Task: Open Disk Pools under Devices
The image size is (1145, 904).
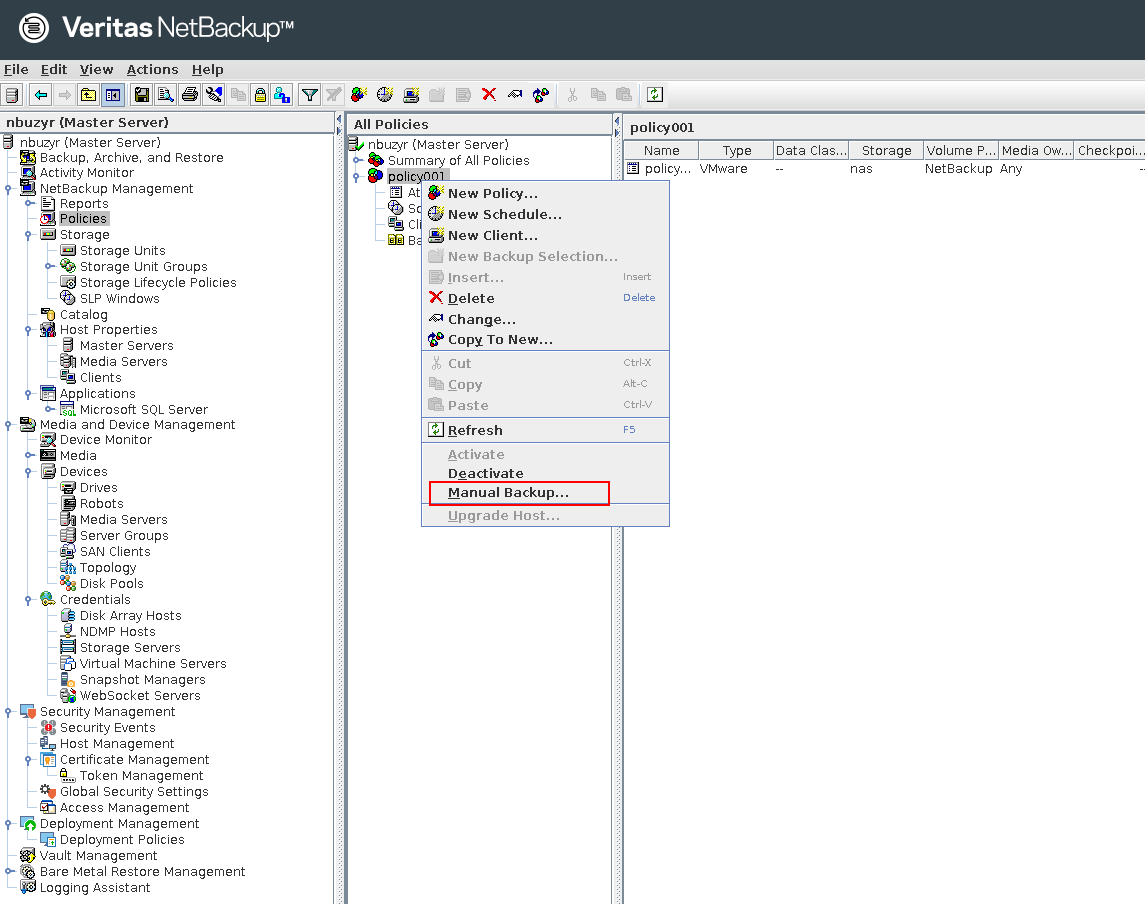Action: click(x=112, y=583)
